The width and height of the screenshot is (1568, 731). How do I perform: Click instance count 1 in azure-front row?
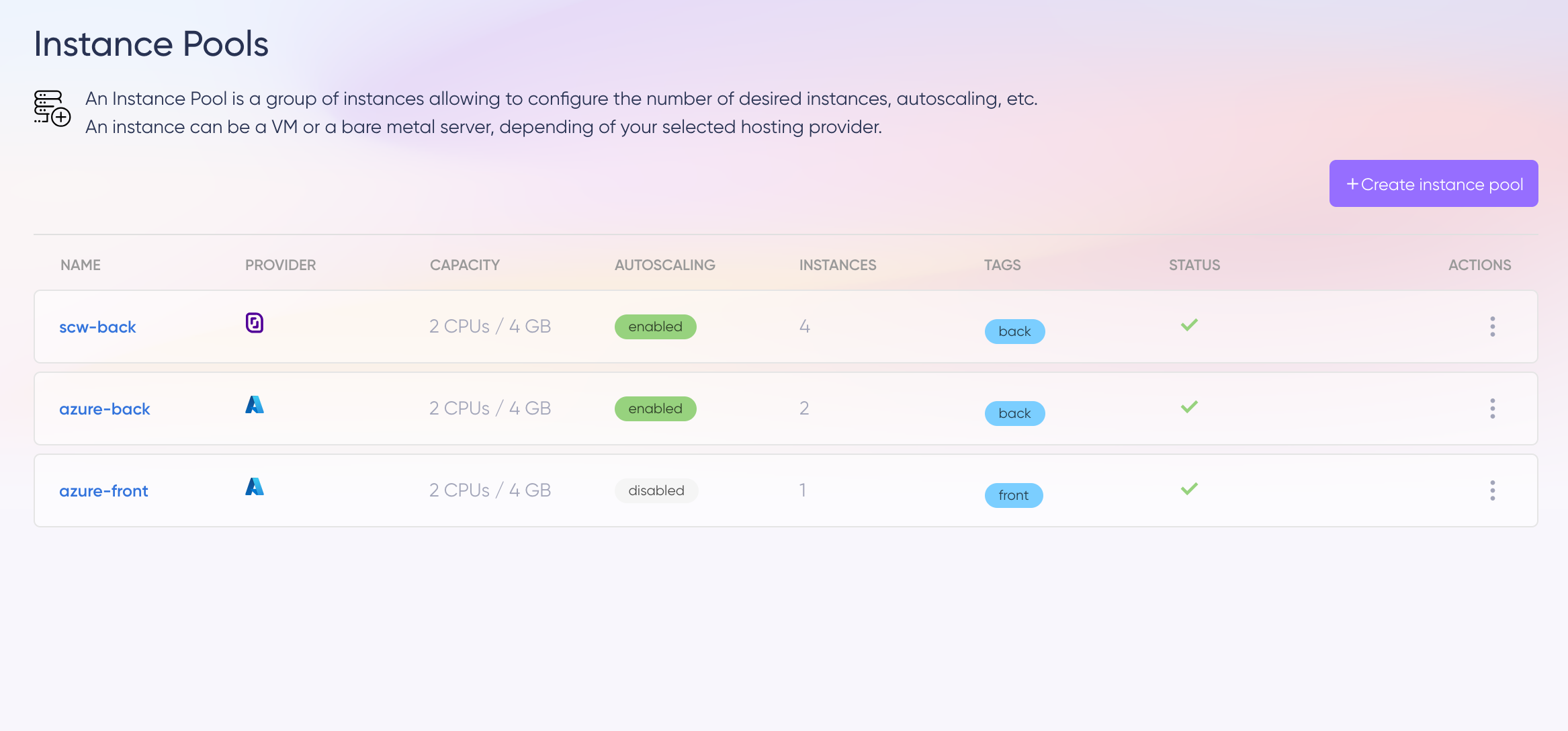pyautogui.click(x=803, y=490)
